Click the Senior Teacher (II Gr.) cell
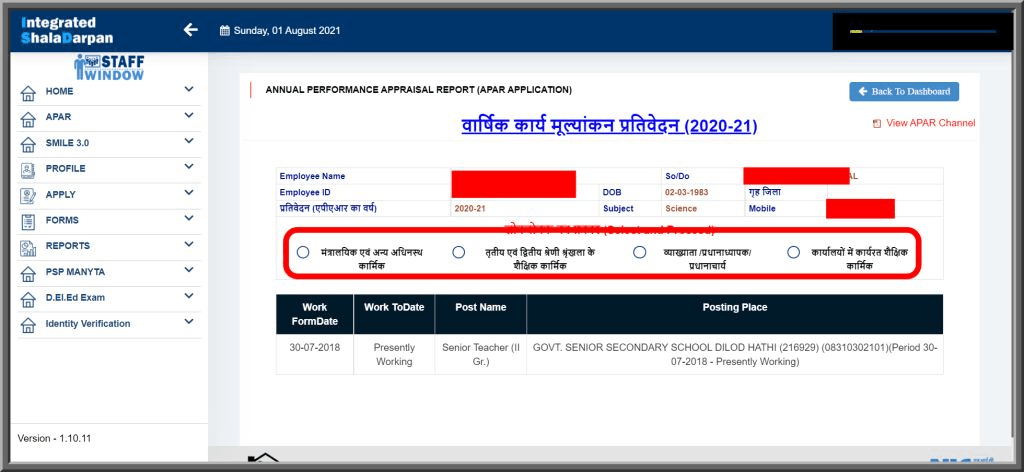Image resolution: width=1024 pixels, height=472 pixels. 481,354
